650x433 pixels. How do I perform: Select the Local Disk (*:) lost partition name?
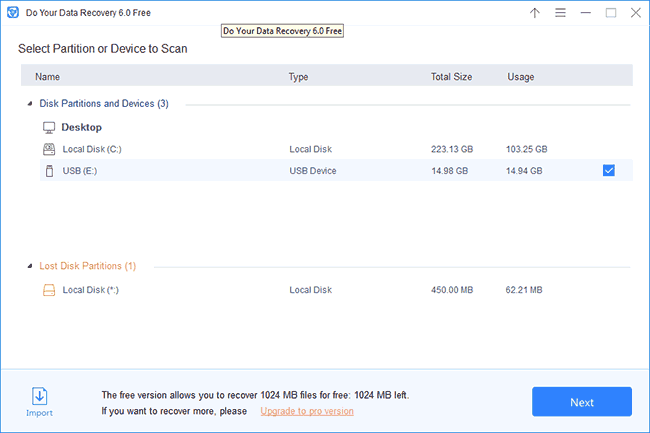pos(90,290)
